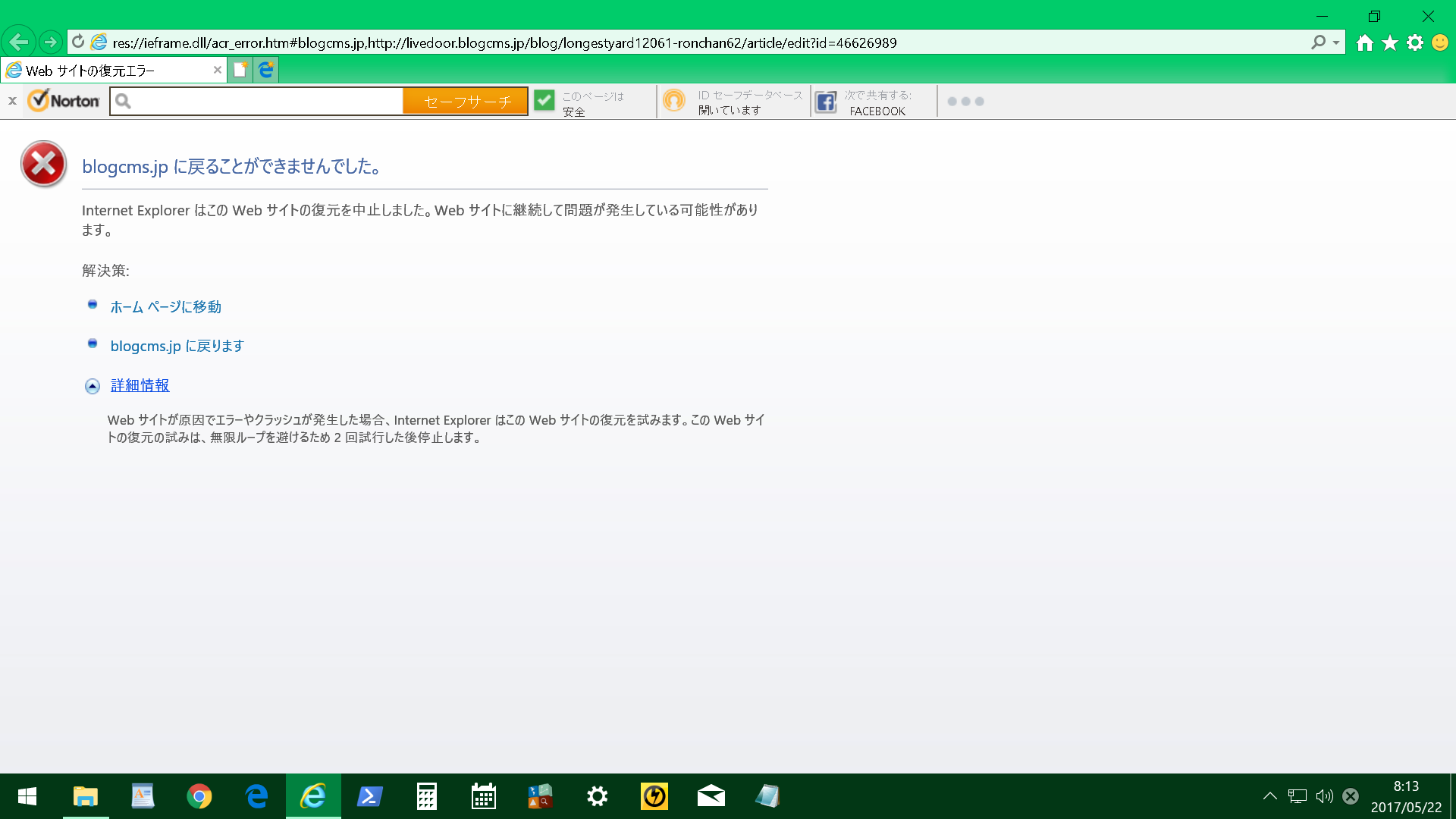
Task: Click the セーフサーチ orange button
Action: (466, 102)
